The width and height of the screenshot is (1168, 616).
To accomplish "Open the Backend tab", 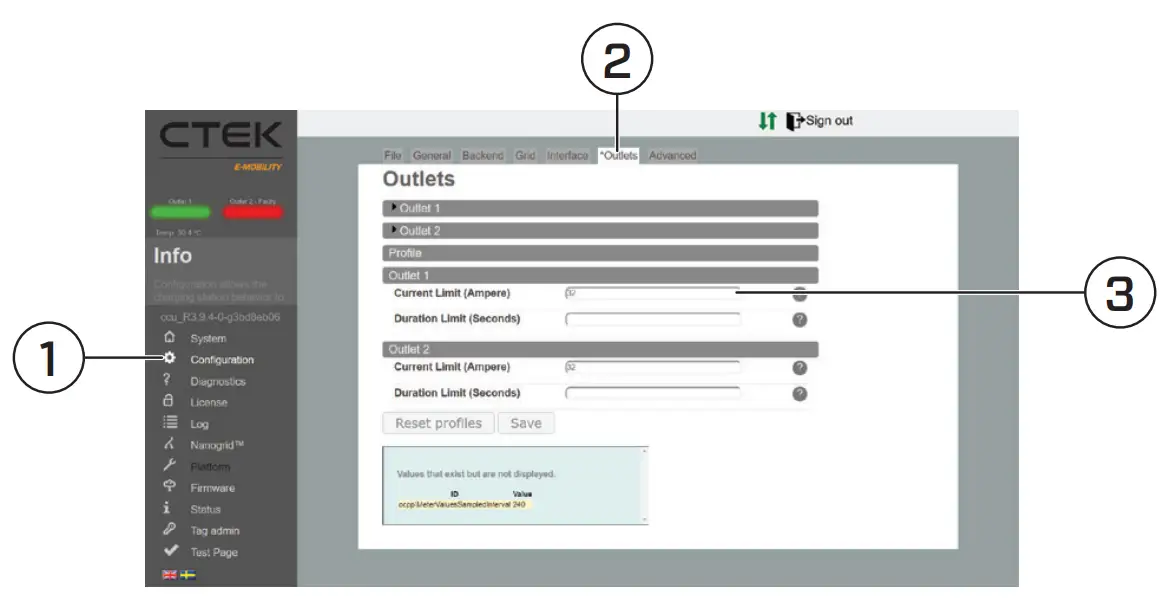I will (482, 156).
